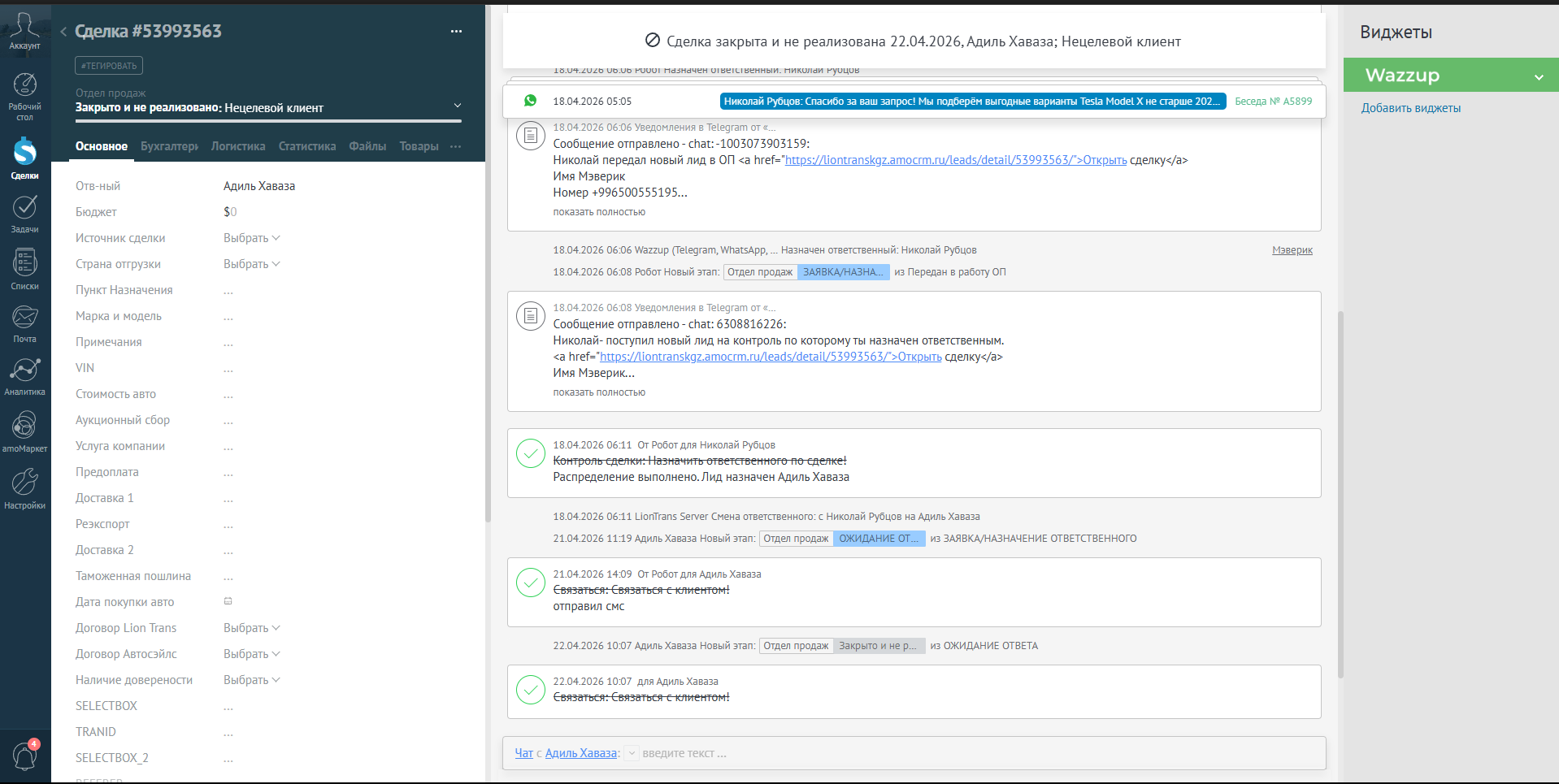
Task: Click checkmark of 21.04.2026 14:09 task
Action: point(531,583)
